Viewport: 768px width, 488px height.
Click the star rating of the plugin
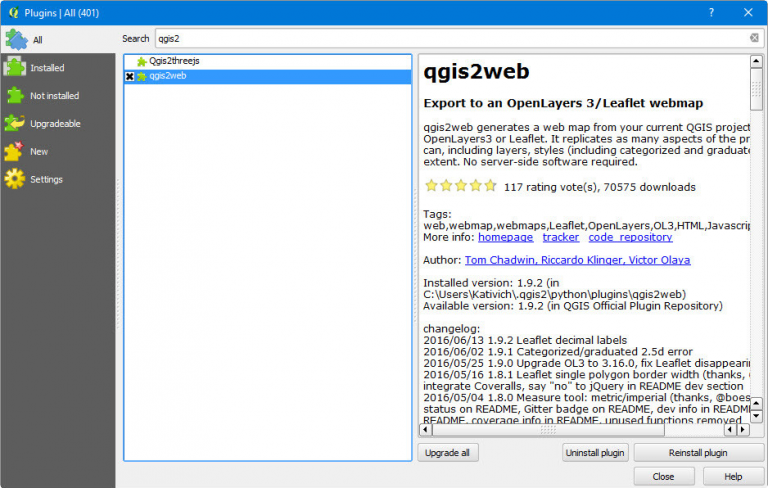coord(461,186)
